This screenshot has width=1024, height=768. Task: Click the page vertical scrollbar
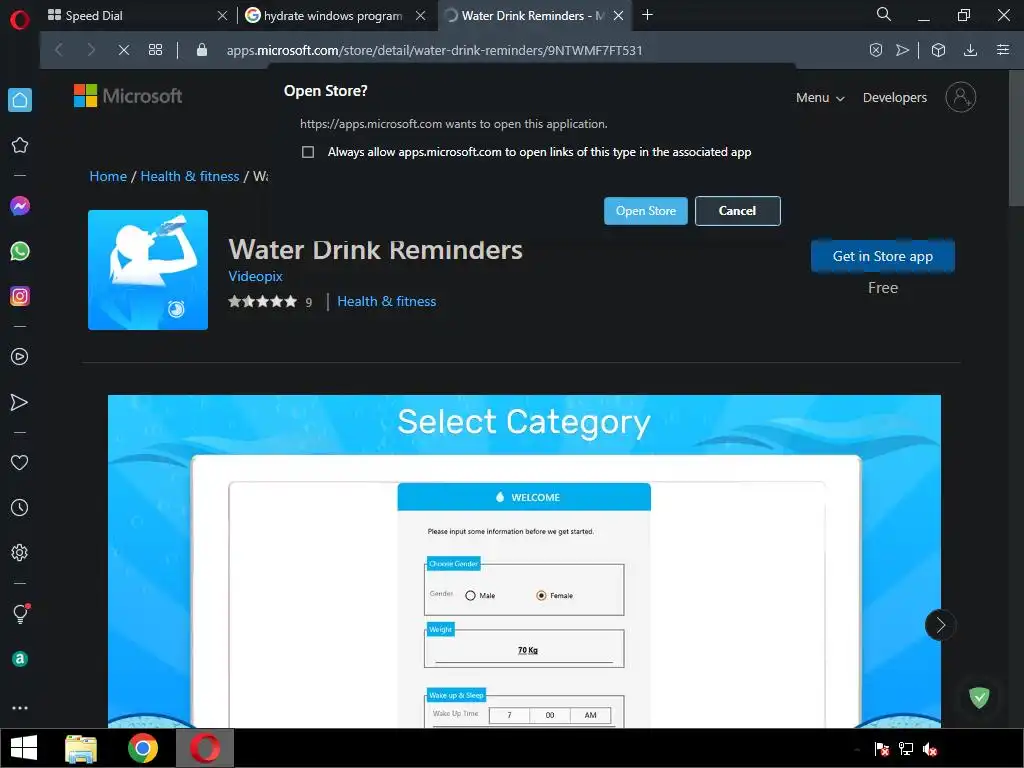[x=1016, y=138]
